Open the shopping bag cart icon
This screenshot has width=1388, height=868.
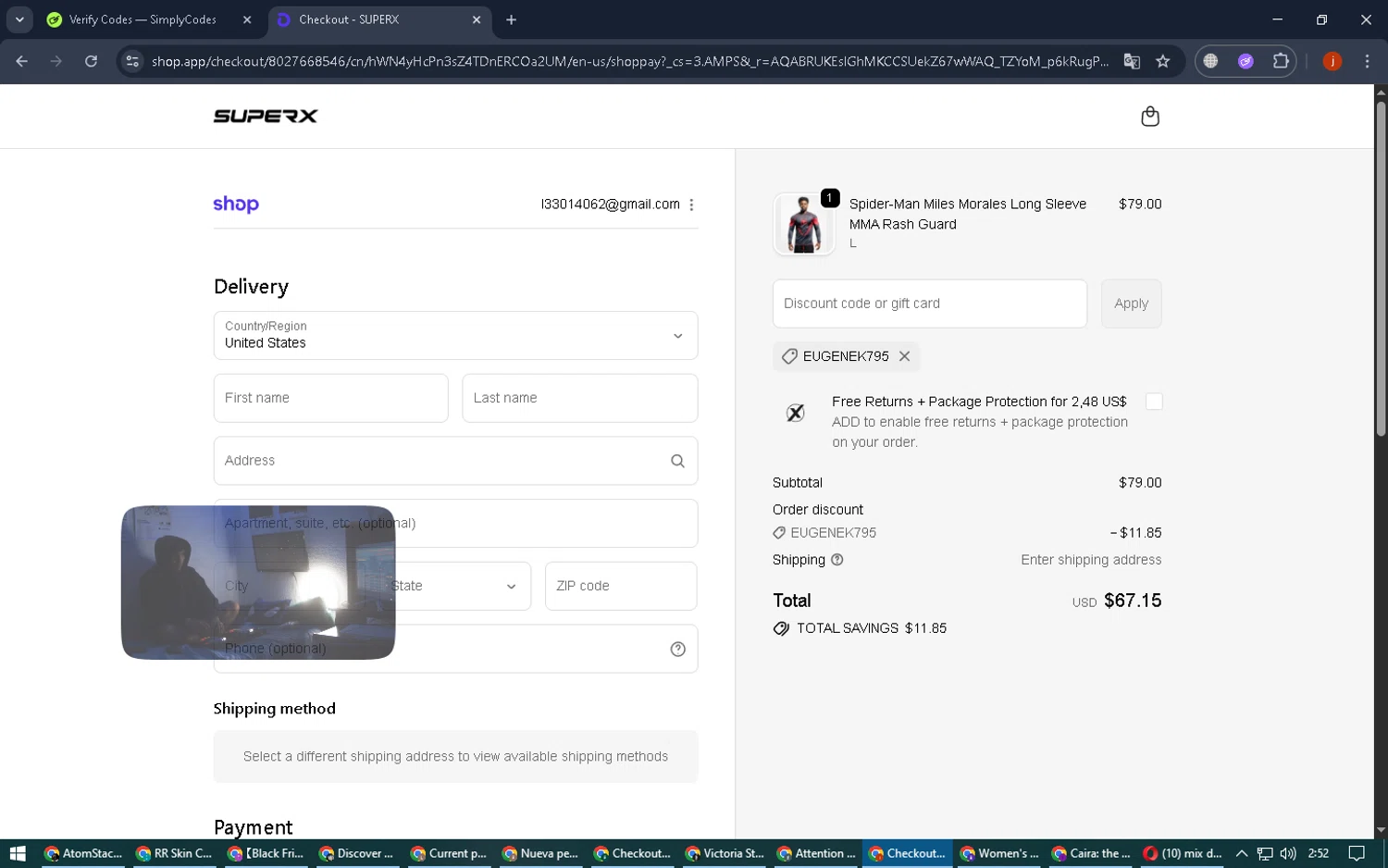[x=1150, y=116]
